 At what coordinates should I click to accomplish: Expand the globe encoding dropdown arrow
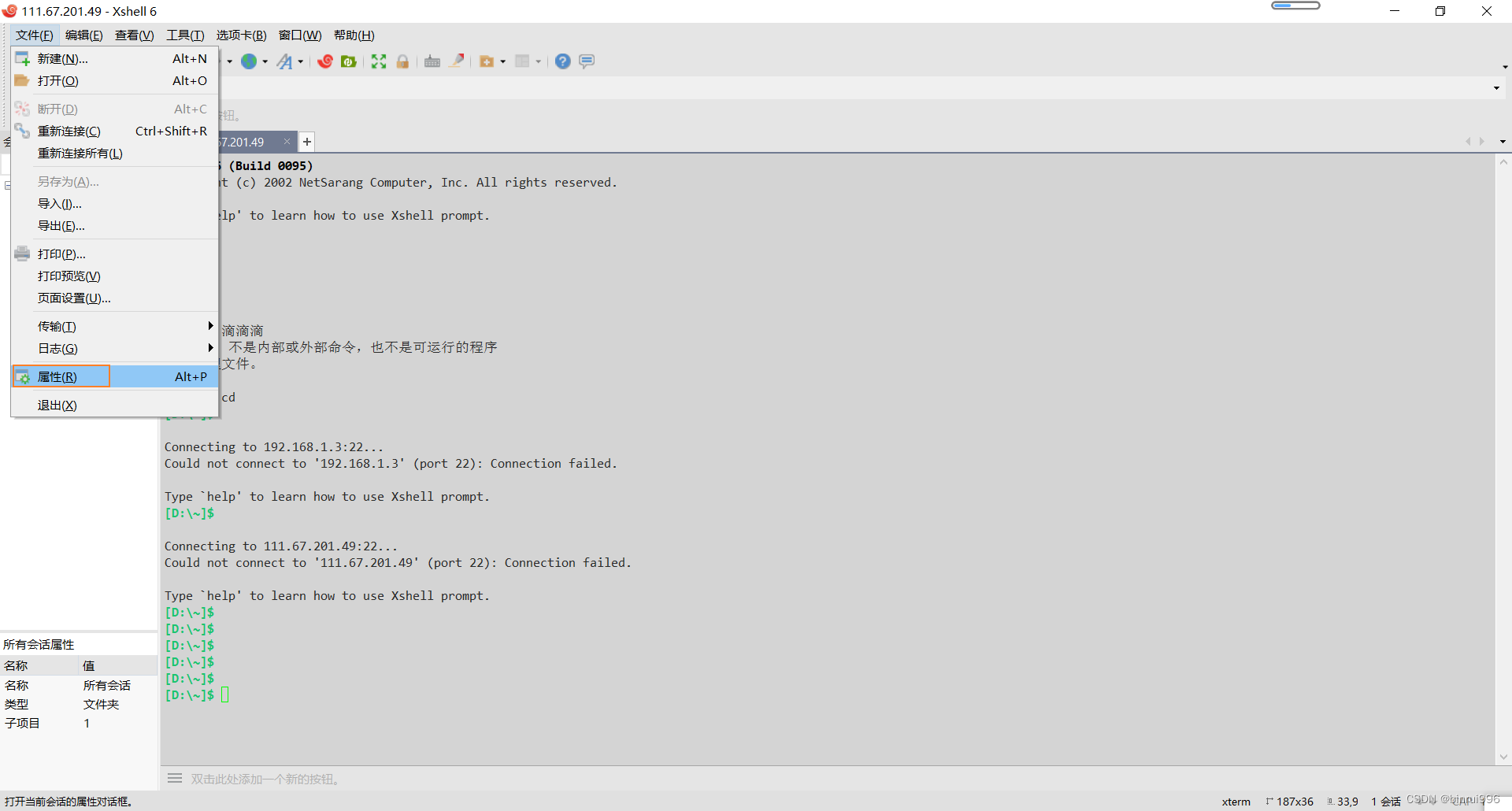(265, 61)
